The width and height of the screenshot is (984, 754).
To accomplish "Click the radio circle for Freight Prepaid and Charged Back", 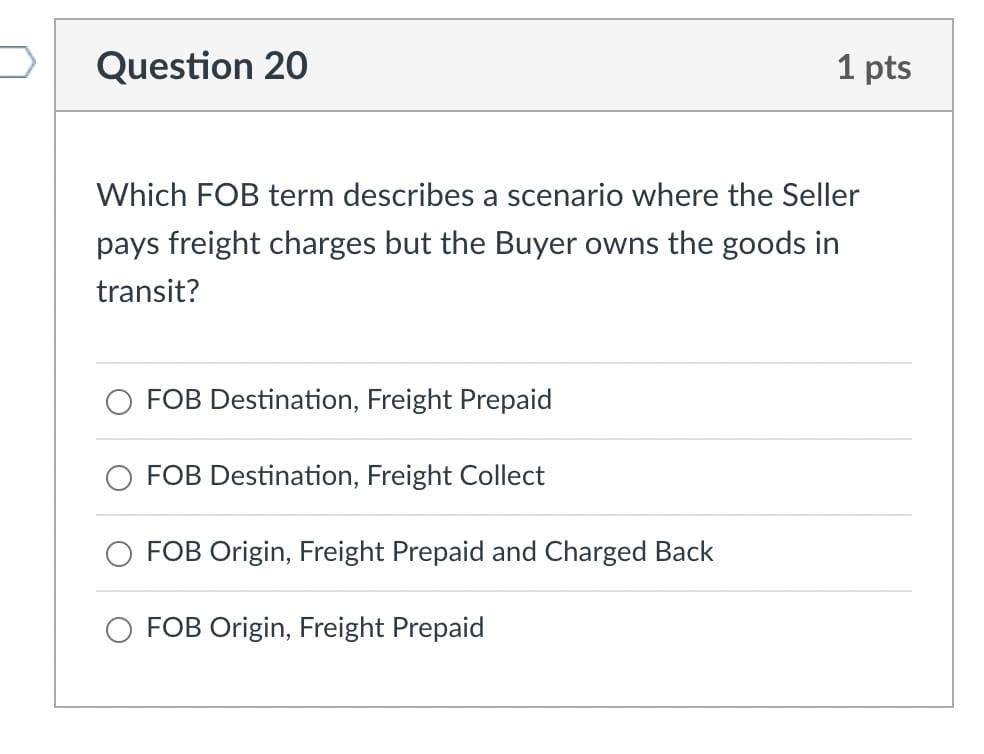I will pos(119,553).
